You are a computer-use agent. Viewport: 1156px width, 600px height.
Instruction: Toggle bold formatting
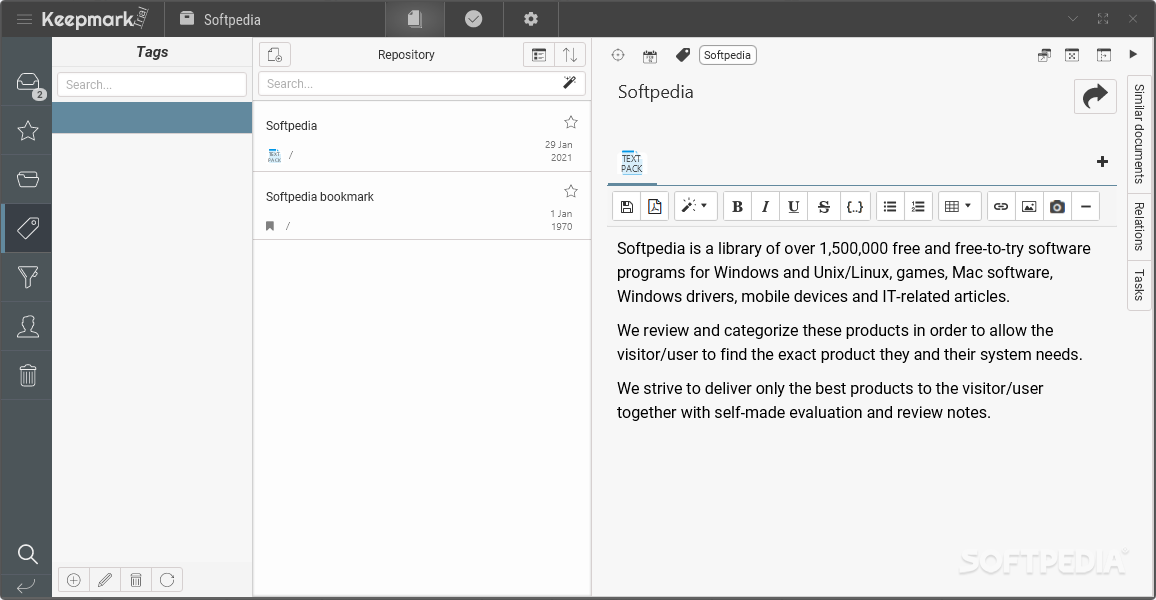pos(737,206)
